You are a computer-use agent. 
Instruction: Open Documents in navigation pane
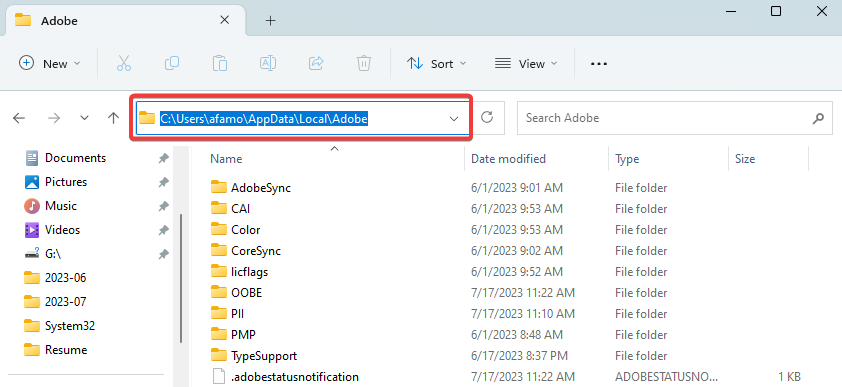click(x=76, y=158)
